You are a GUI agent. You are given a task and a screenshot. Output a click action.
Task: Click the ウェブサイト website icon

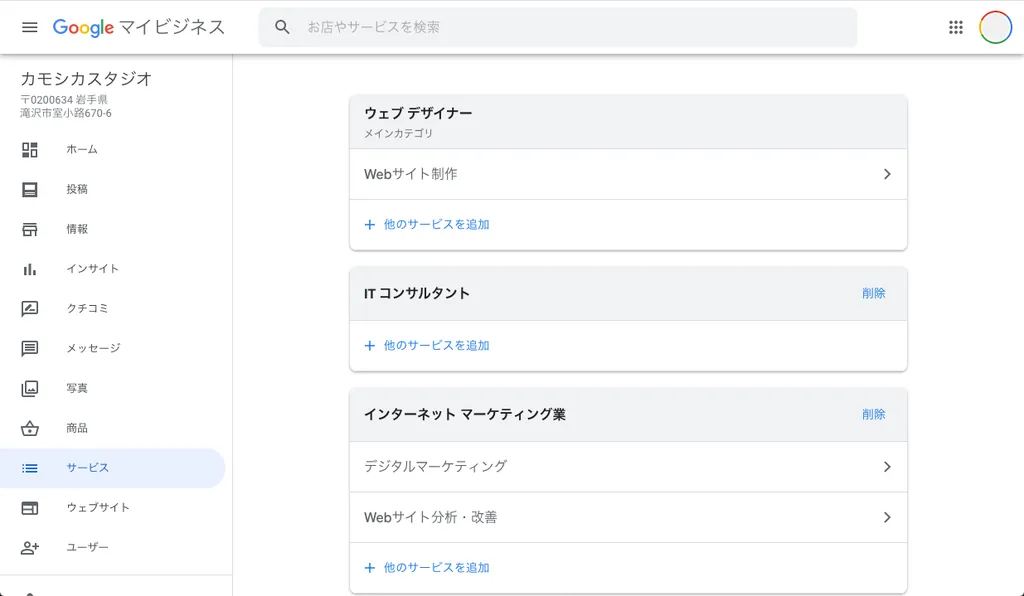29,508
